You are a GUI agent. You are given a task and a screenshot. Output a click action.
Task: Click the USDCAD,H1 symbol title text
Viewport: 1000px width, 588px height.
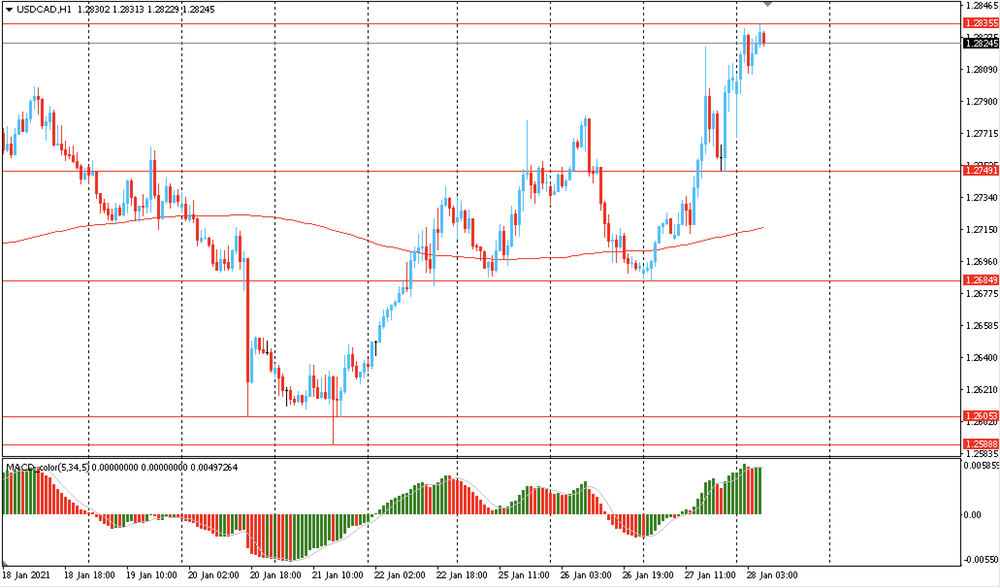coord(43,8)
